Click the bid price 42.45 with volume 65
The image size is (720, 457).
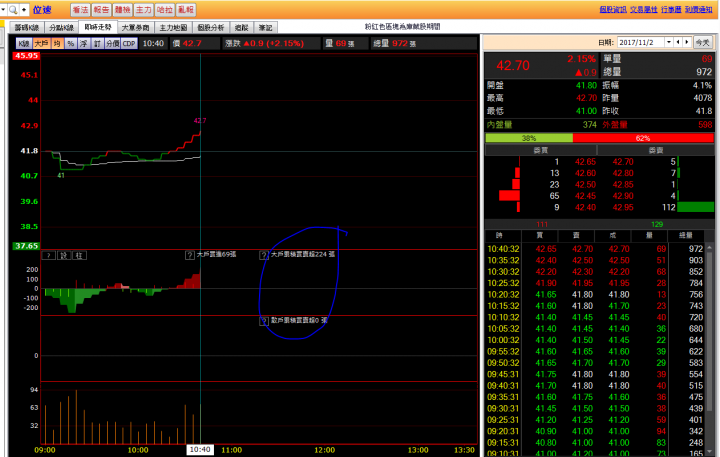(x=585, y=196)
